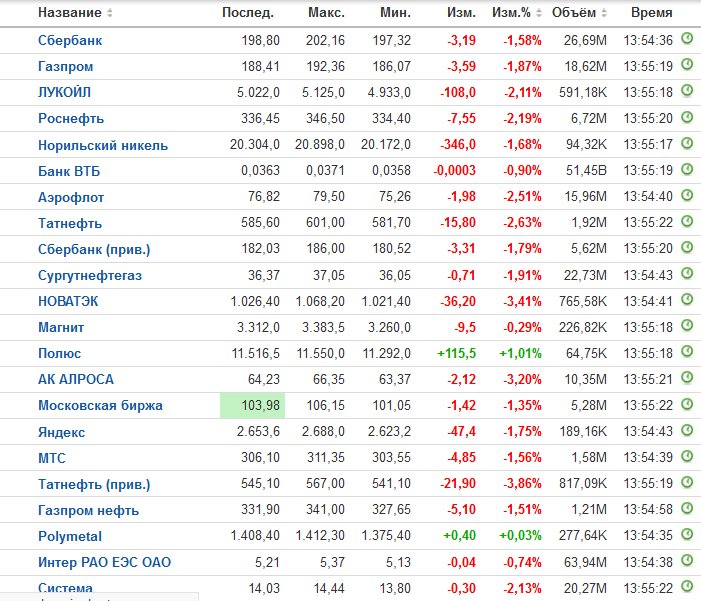Click Татнефть (прив.) percent change -3,86%
This screenshot has width=701, height=601.
(x=522, y=484)
